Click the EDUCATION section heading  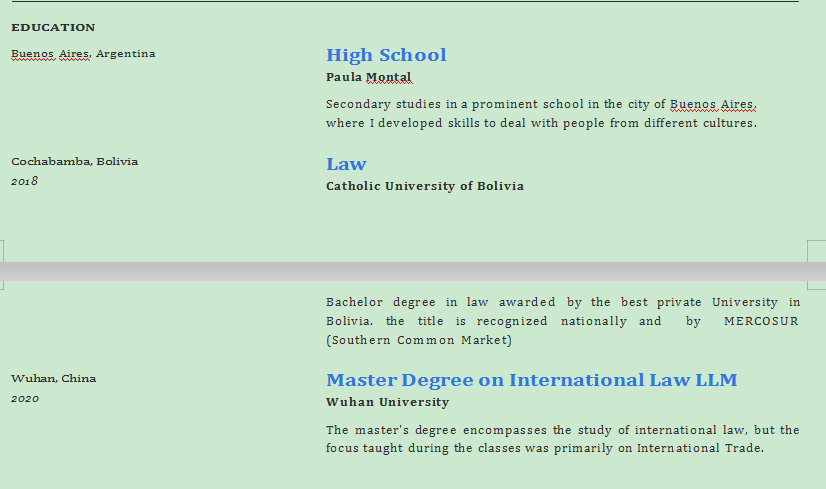pyautogui.click(x=53, y=28)
